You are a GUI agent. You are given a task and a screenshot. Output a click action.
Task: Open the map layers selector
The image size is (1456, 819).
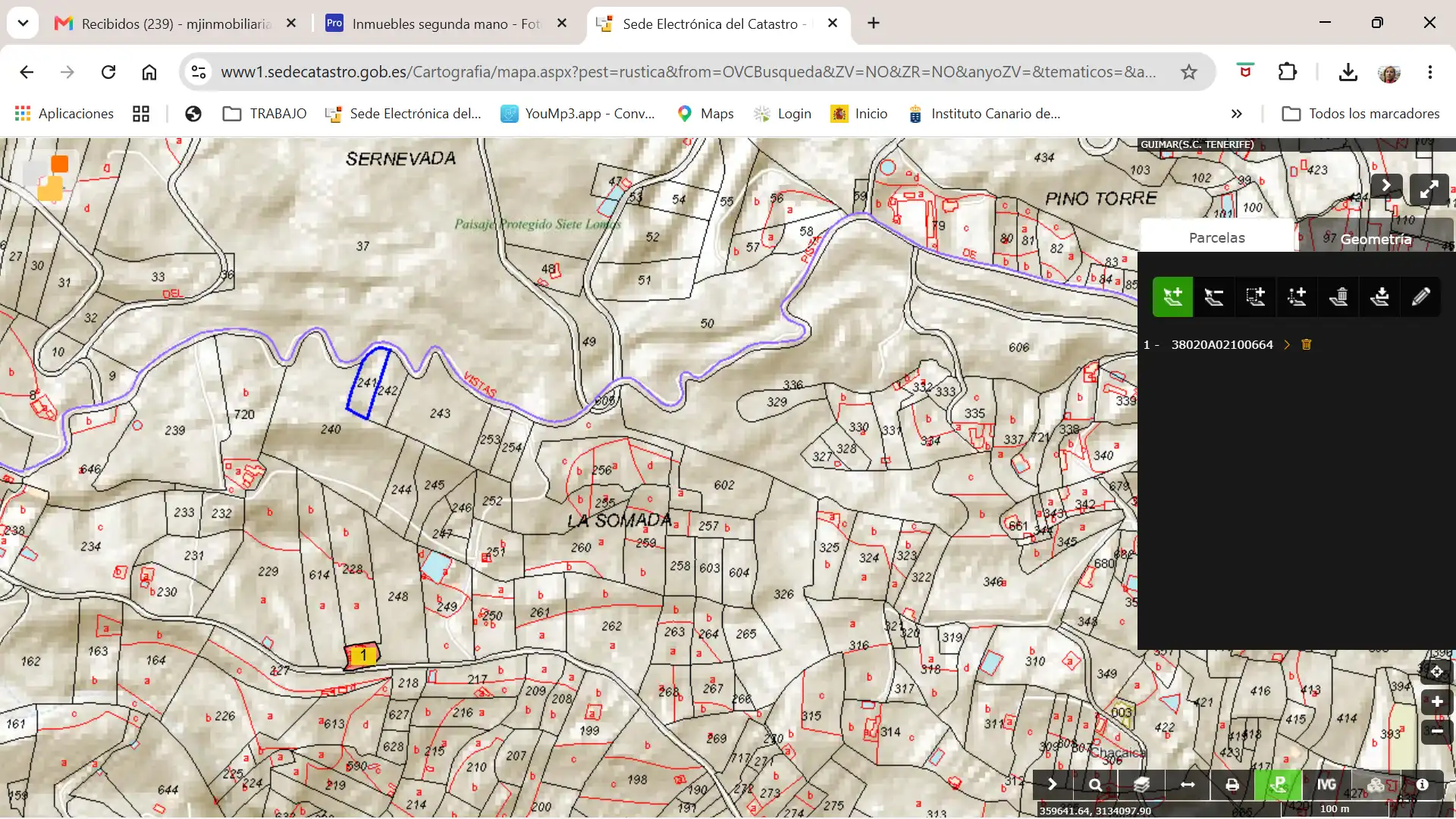pyautogui.click(x=1142, y=785)
